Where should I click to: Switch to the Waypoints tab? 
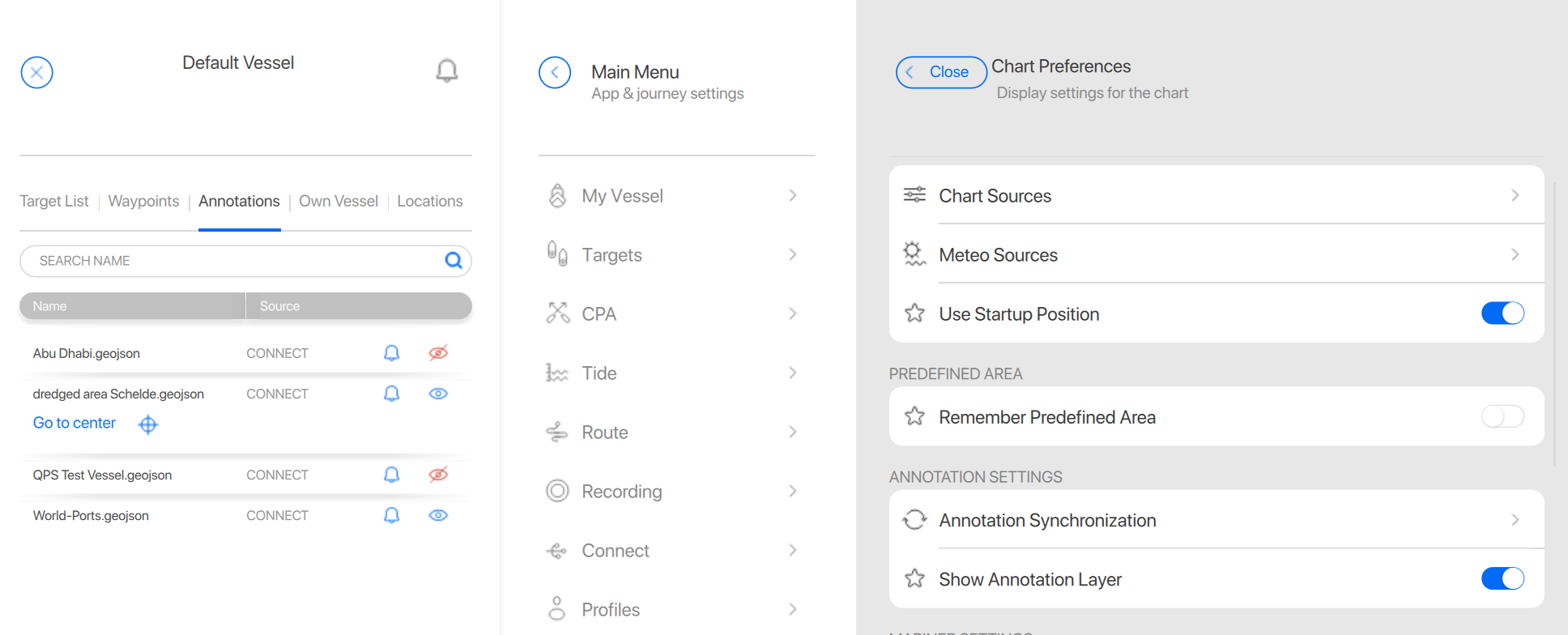pos(143,202)
